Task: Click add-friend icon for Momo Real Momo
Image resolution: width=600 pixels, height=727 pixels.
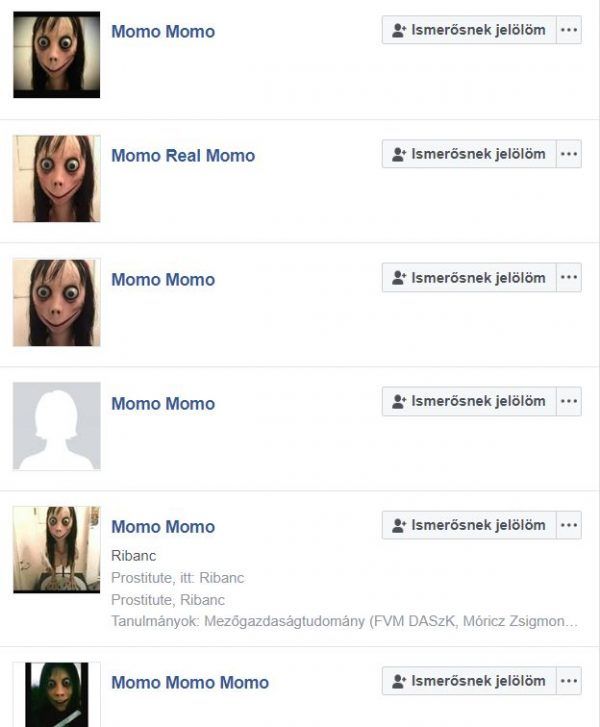Action: [x=399, y=154]
